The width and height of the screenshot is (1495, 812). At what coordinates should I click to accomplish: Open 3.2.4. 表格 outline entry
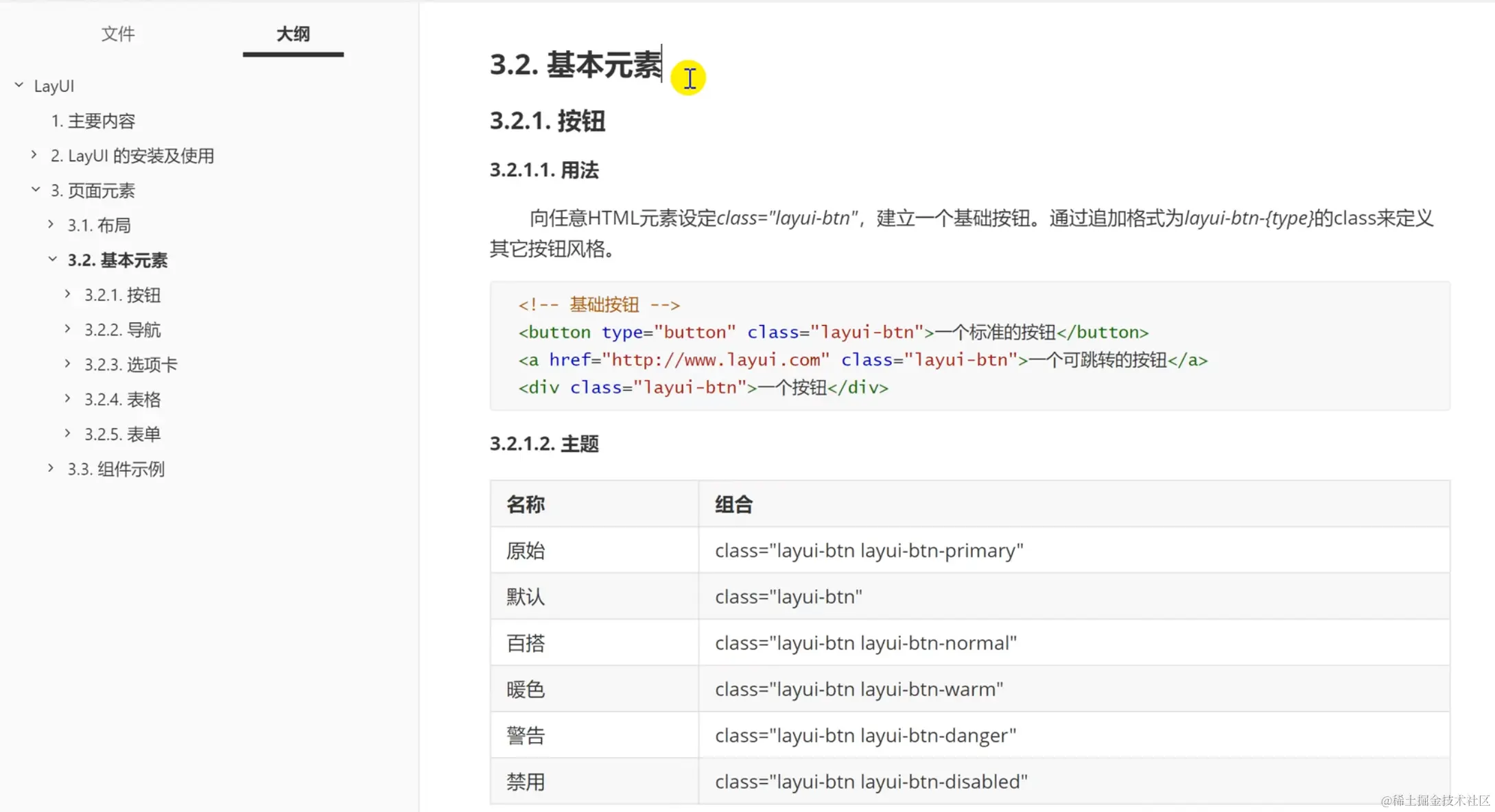123,400
